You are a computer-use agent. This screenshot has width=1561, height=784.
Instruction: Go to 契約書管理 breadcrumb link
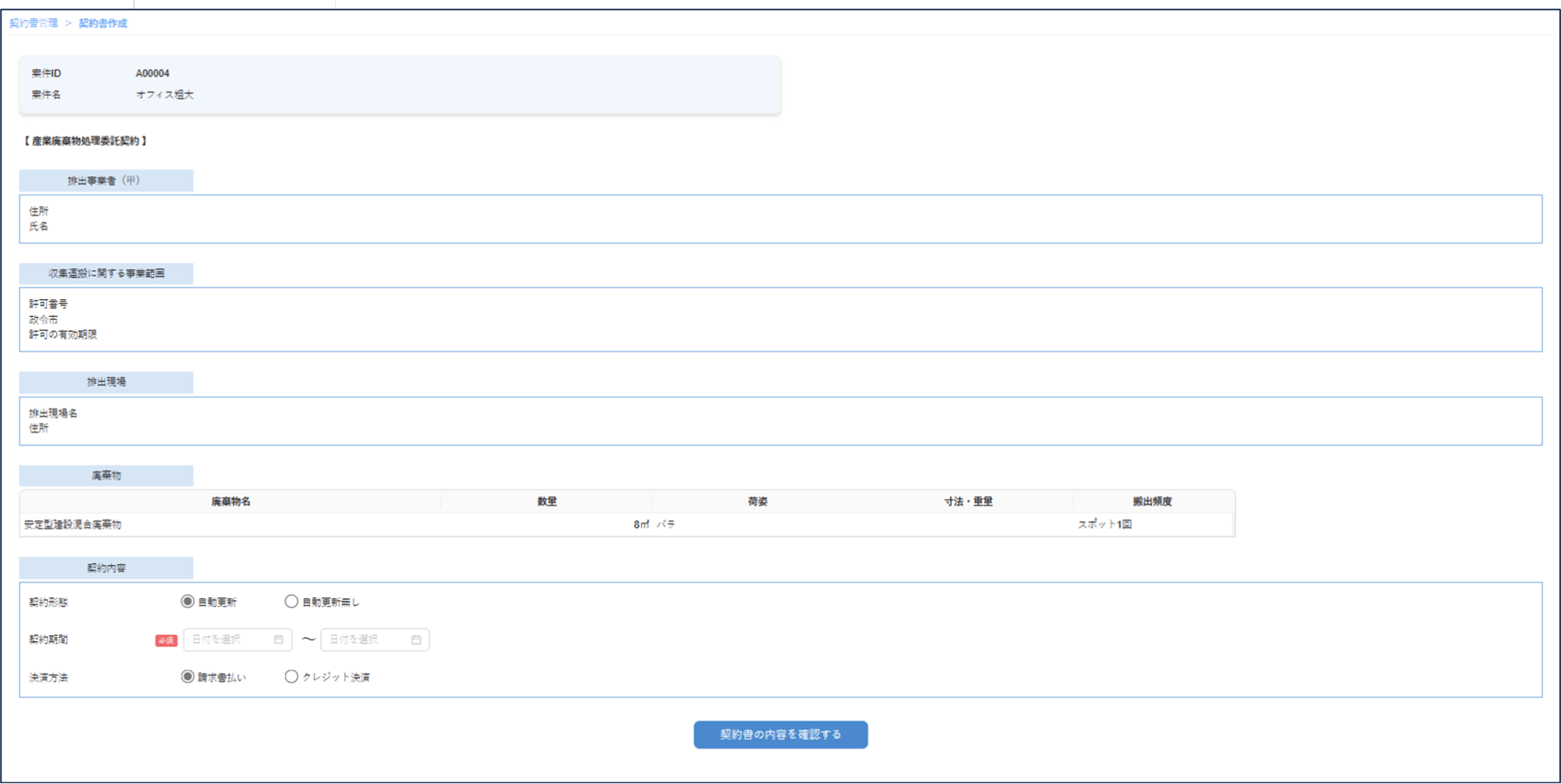pos(34,23)
